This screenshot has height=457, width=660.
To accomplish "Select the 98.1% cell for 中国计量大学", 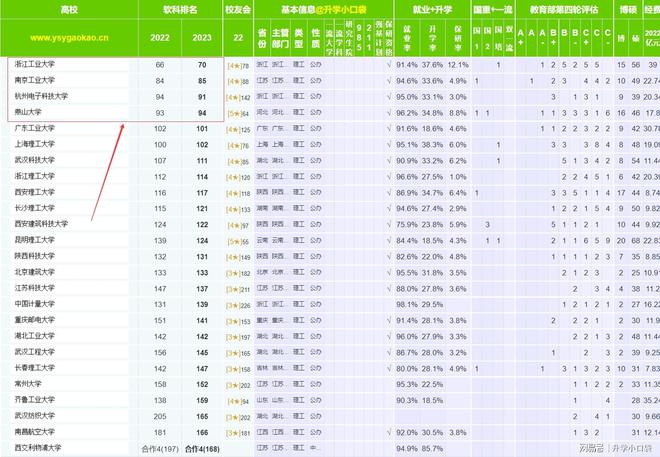I will pos(407,305).
